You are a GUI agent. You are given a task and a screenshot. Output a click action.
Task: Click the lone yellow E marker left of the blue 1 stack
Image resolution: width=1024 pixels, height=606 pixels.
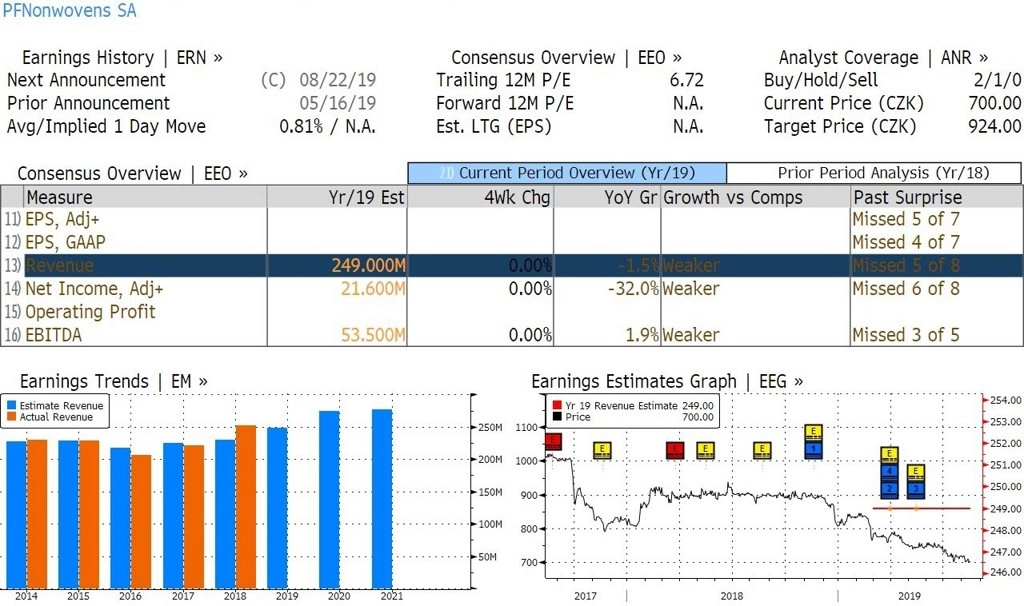pos(761,450)
